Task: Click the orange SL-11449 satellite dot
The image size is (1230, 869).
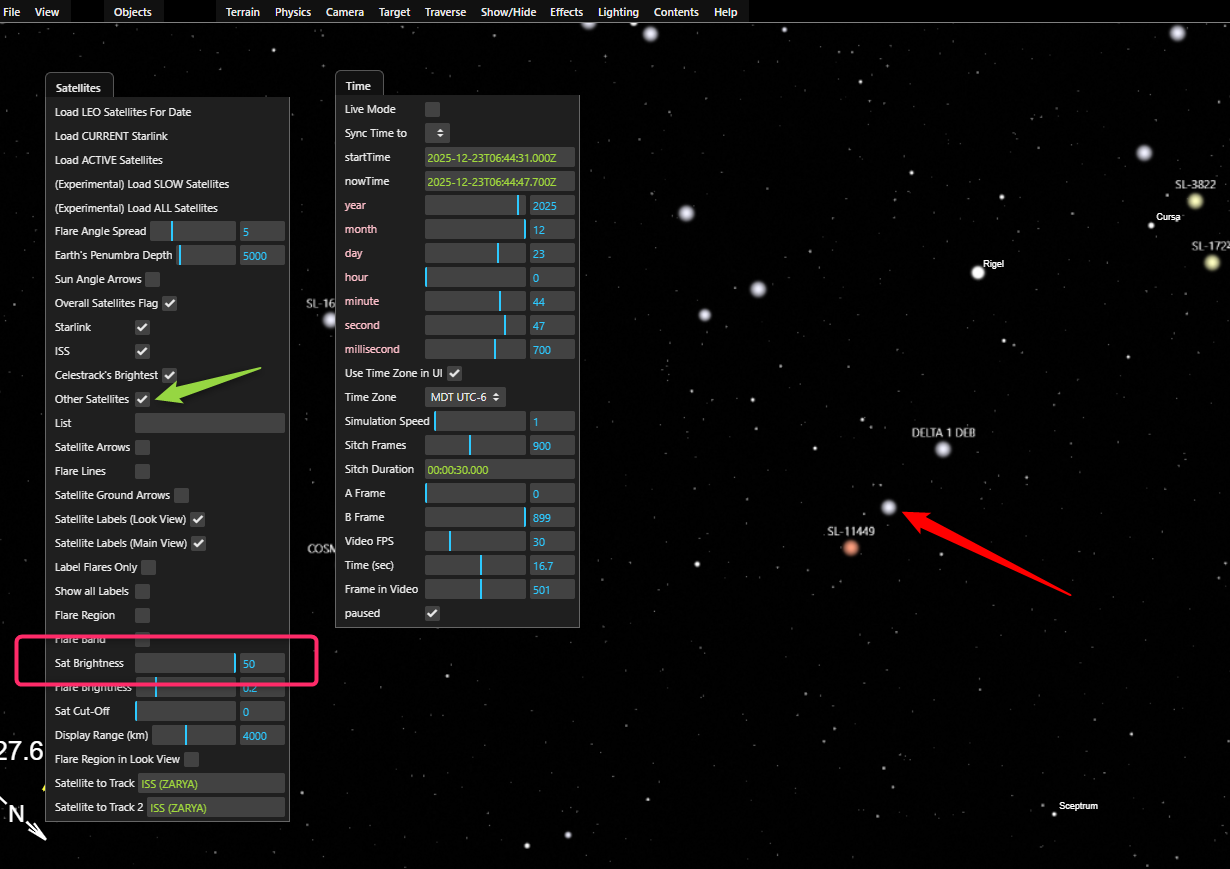Action: pyautogui.click(x=851, y=547)
